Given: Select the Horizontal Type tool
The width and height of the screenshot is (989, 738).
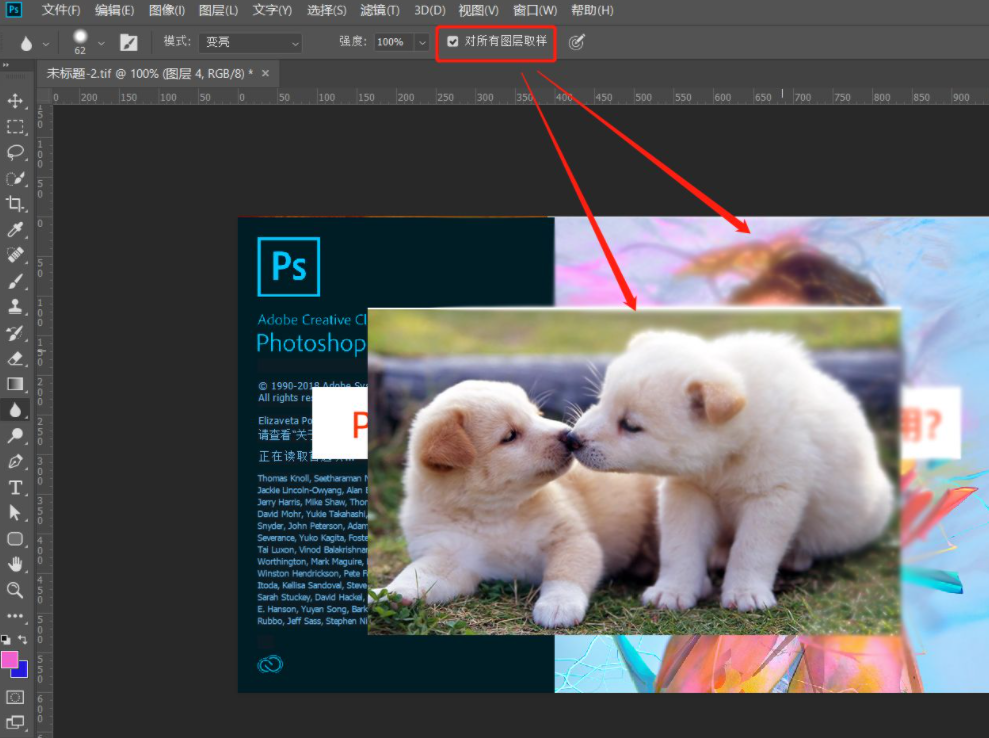Looking at the screenshot, I should [15, 488].
